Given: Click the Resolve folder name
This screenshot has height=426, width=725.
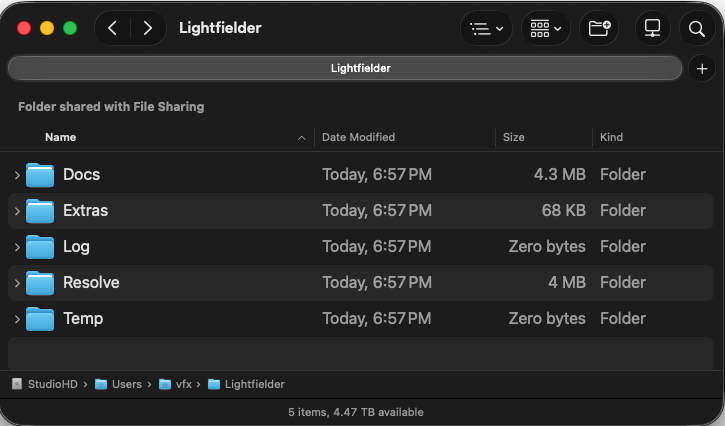Looking at the screenshot, I should pos(91,282).
